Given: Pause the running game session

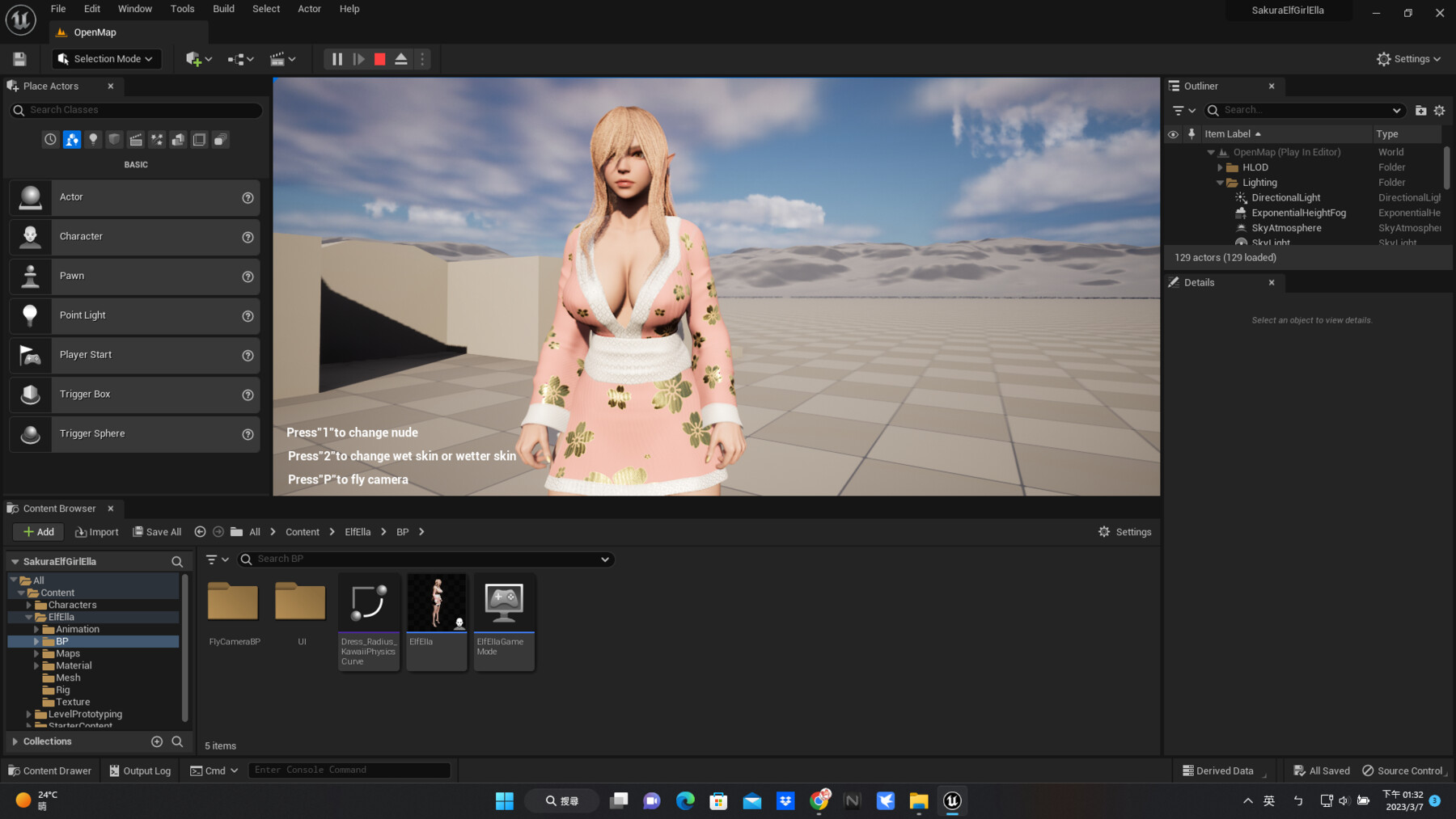Looking at the screenshot, I should (336, 58).
